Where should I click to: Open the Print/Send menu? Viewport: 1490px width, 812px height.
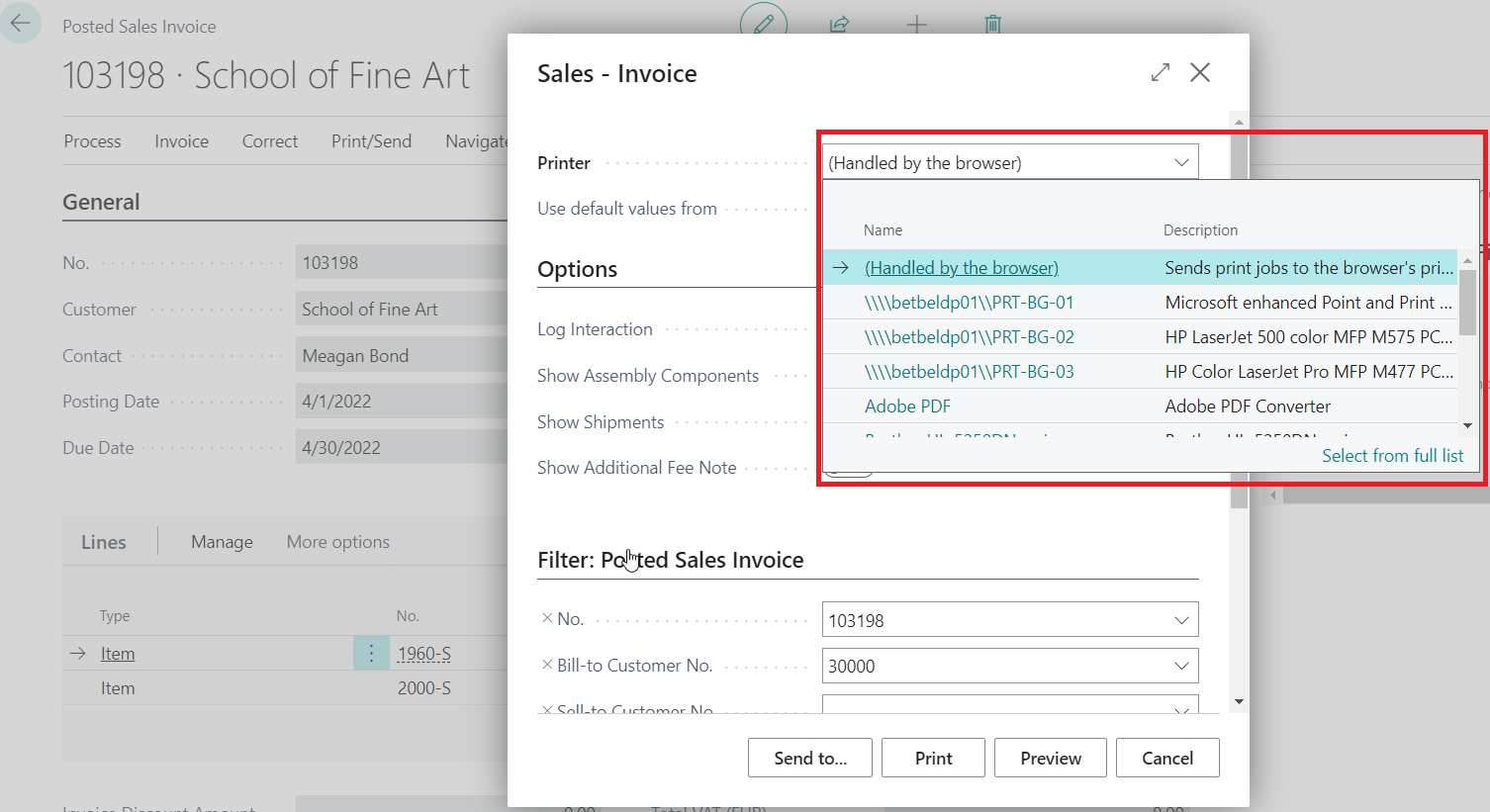pos(371,141)
